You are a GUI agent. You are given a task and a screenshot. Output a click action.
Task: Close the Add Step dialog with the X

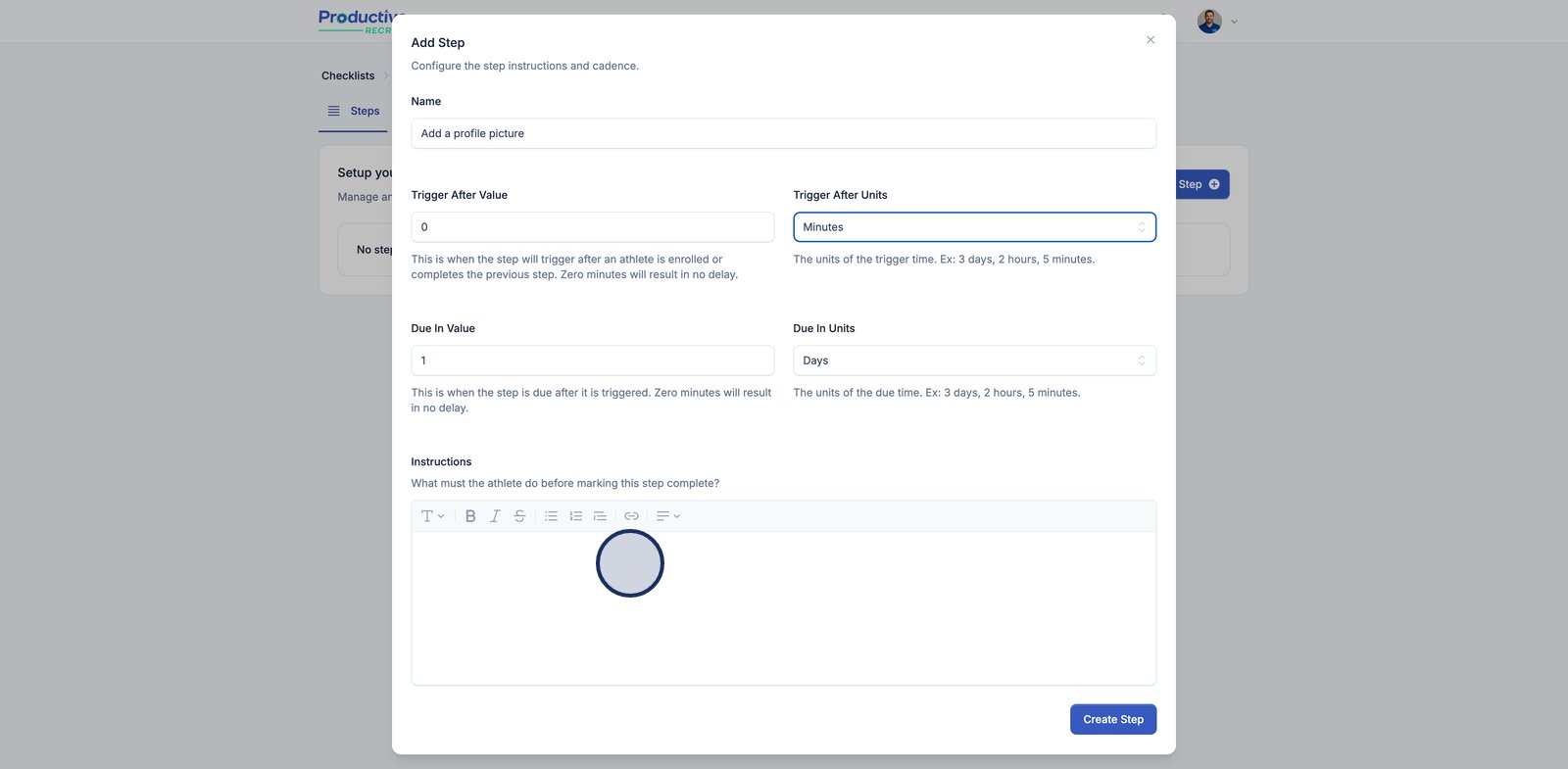tap(1151, 40)
